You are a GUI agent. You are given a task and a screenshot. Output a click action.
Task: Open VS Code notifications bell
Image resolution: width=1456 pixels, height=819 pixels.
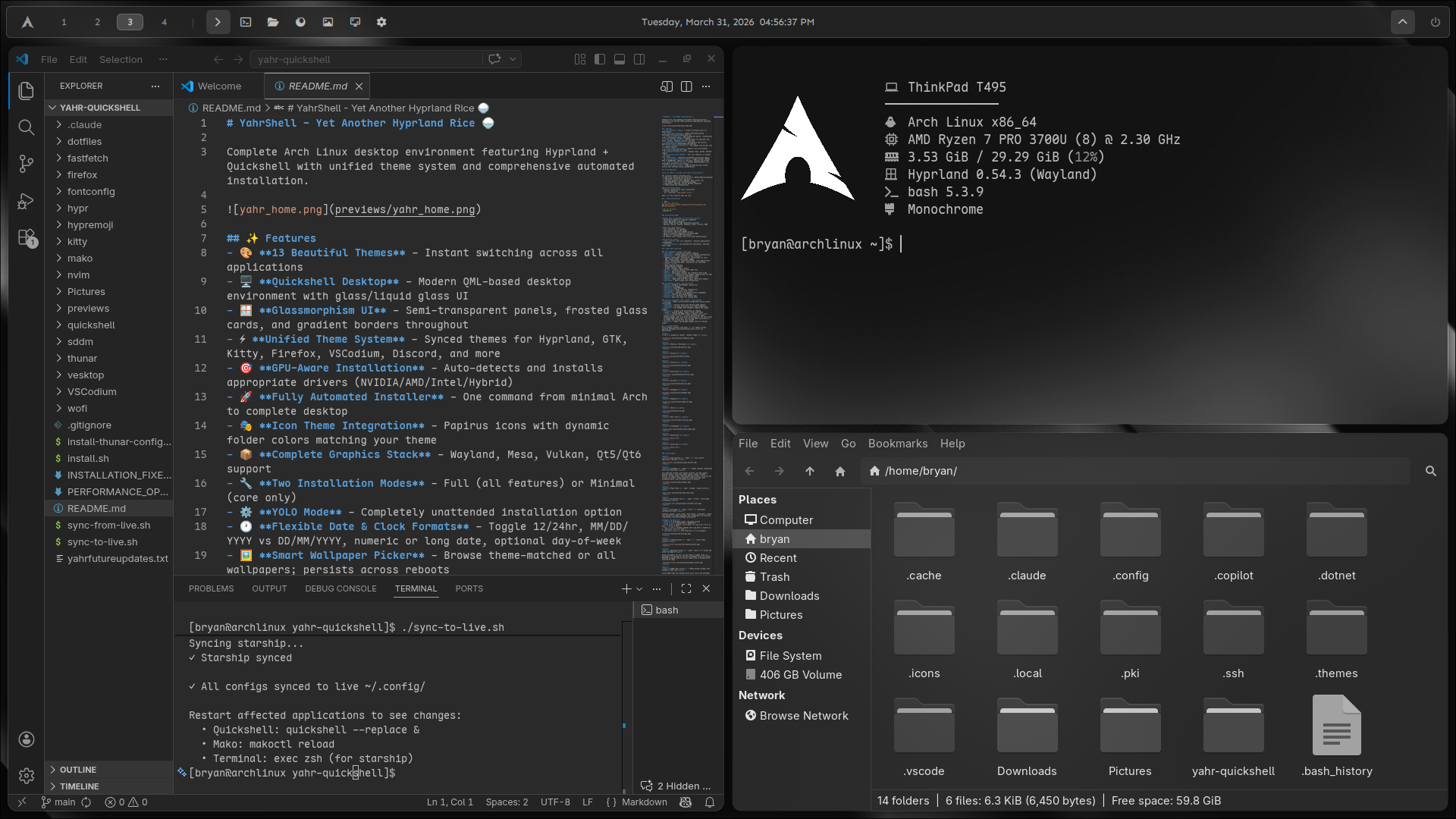pos(710,802)
